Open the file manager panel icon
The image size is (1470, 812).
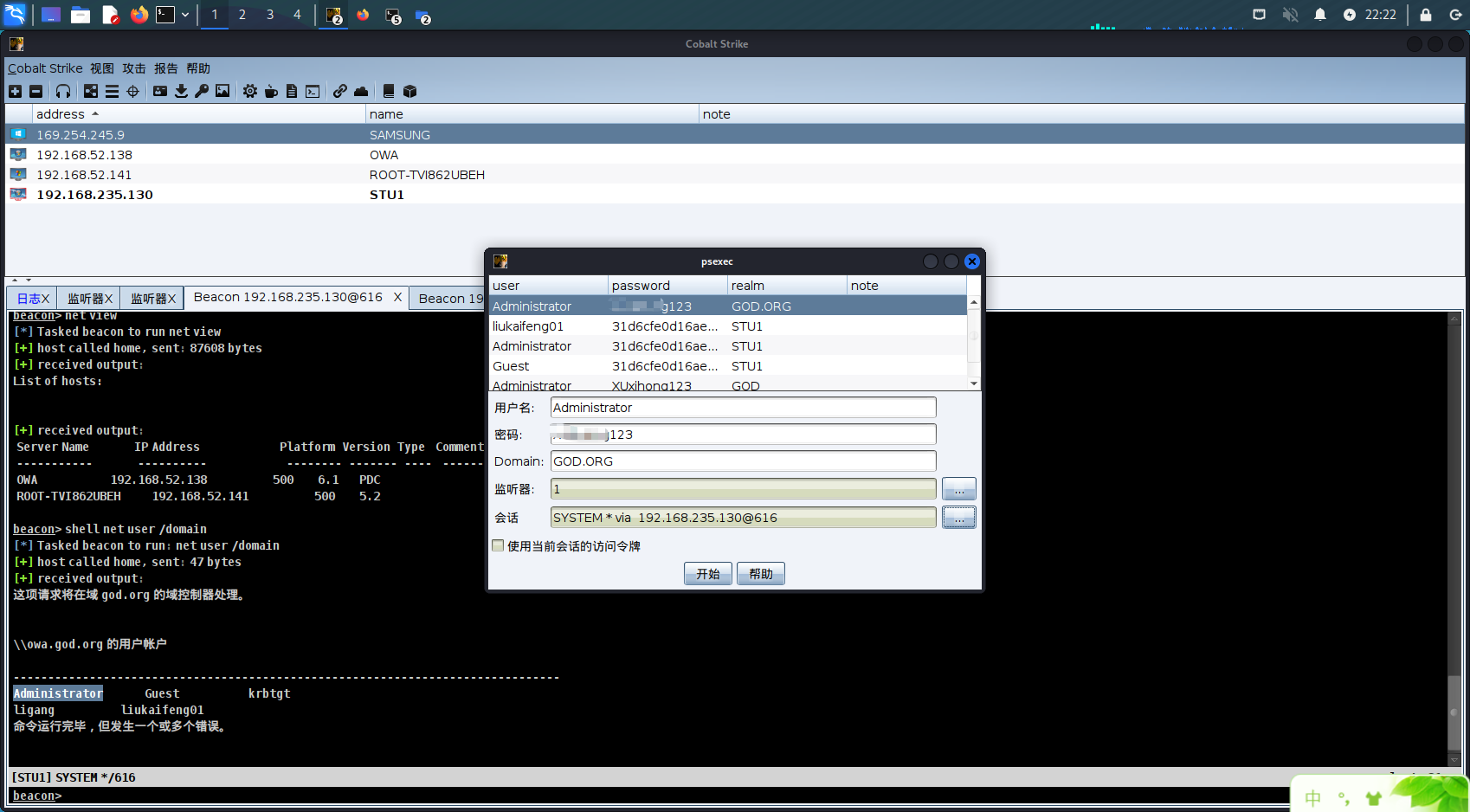(x=81, y=15)
